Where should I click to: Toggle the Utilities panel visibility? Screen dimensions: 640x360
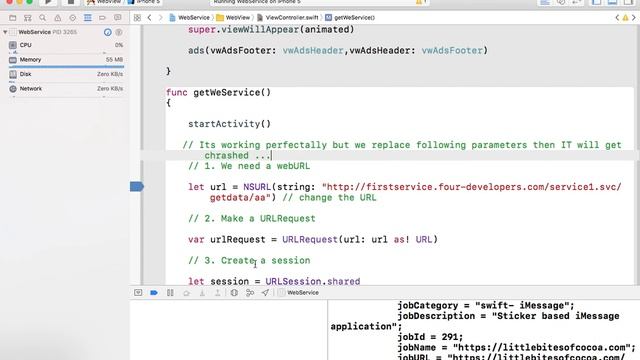[629, 2]
